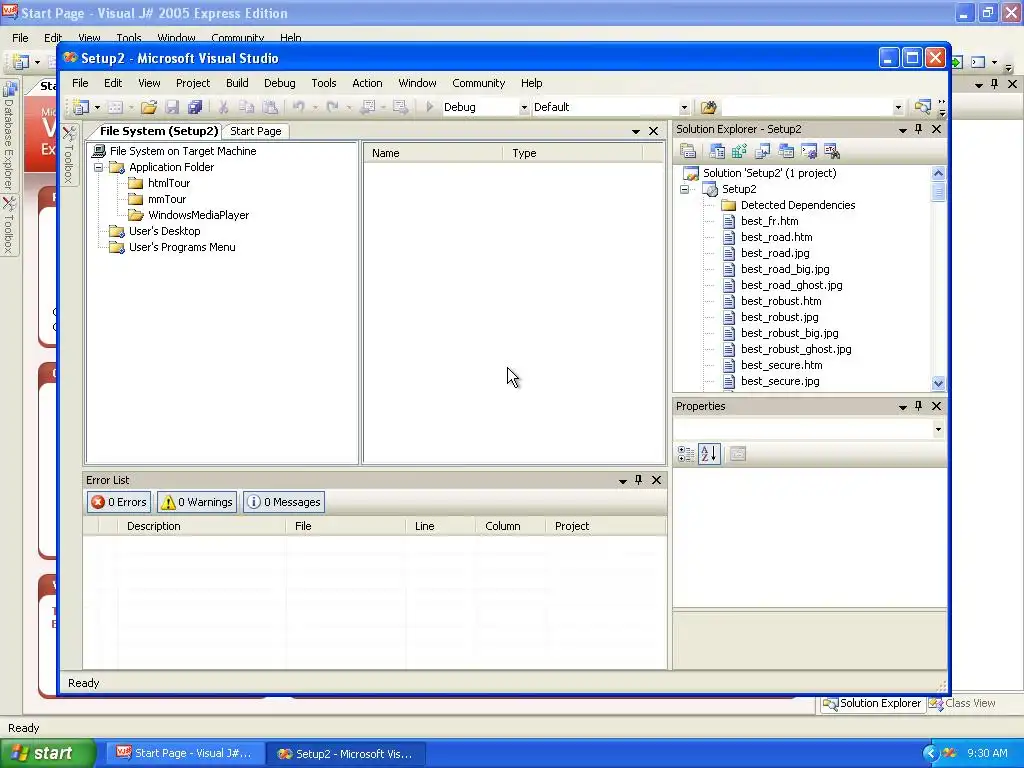Open Custom Actions Editor icon in Solution Explorer
This screenshot has width=1024, height=768.
coord(808,152)
